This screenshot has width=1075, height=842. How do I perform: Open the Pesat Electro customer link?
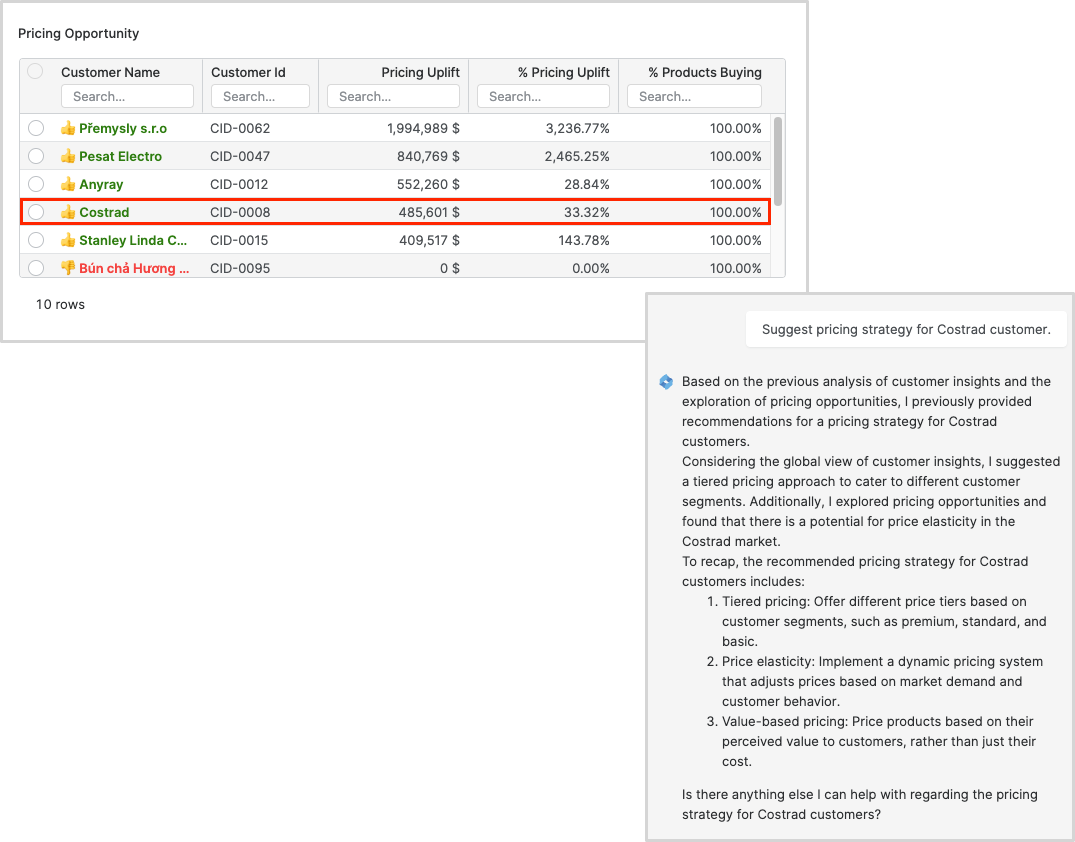(x=120, y=156)
